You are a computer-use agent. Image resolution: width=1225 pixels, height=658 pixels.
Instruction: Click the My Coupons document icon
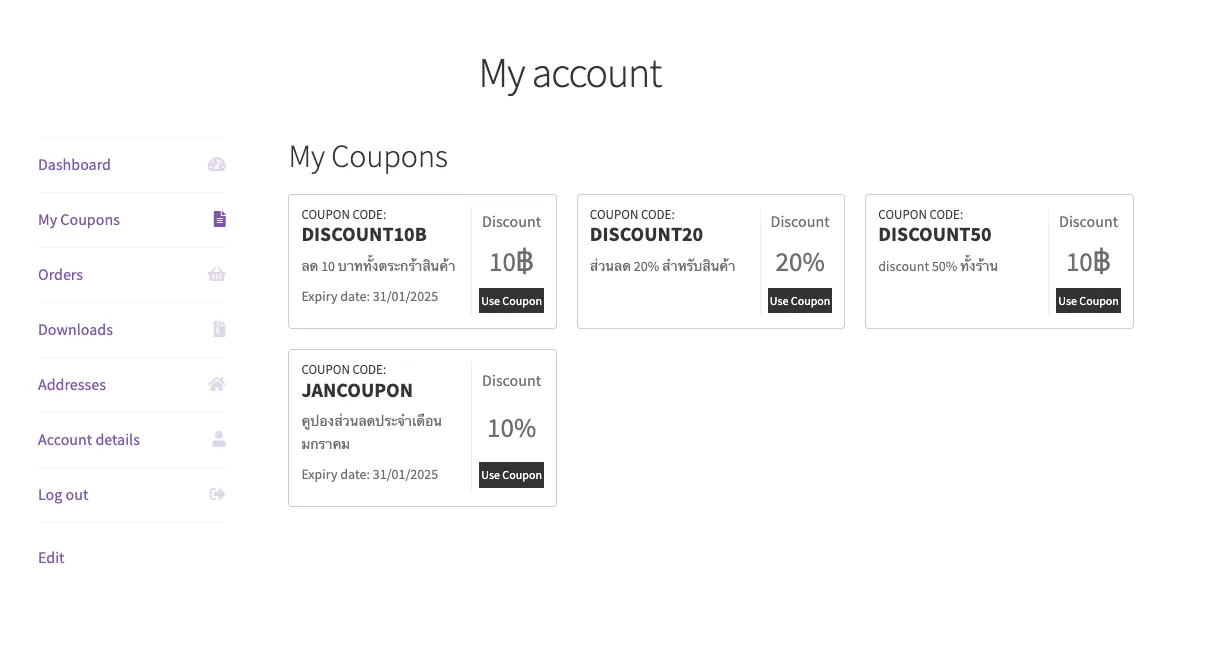219,220
